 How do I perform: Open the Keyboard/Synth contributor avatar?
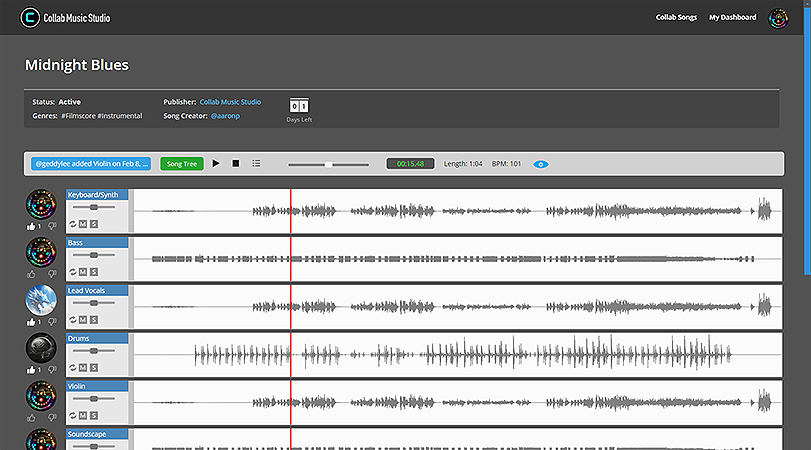(x=41, y=204)
